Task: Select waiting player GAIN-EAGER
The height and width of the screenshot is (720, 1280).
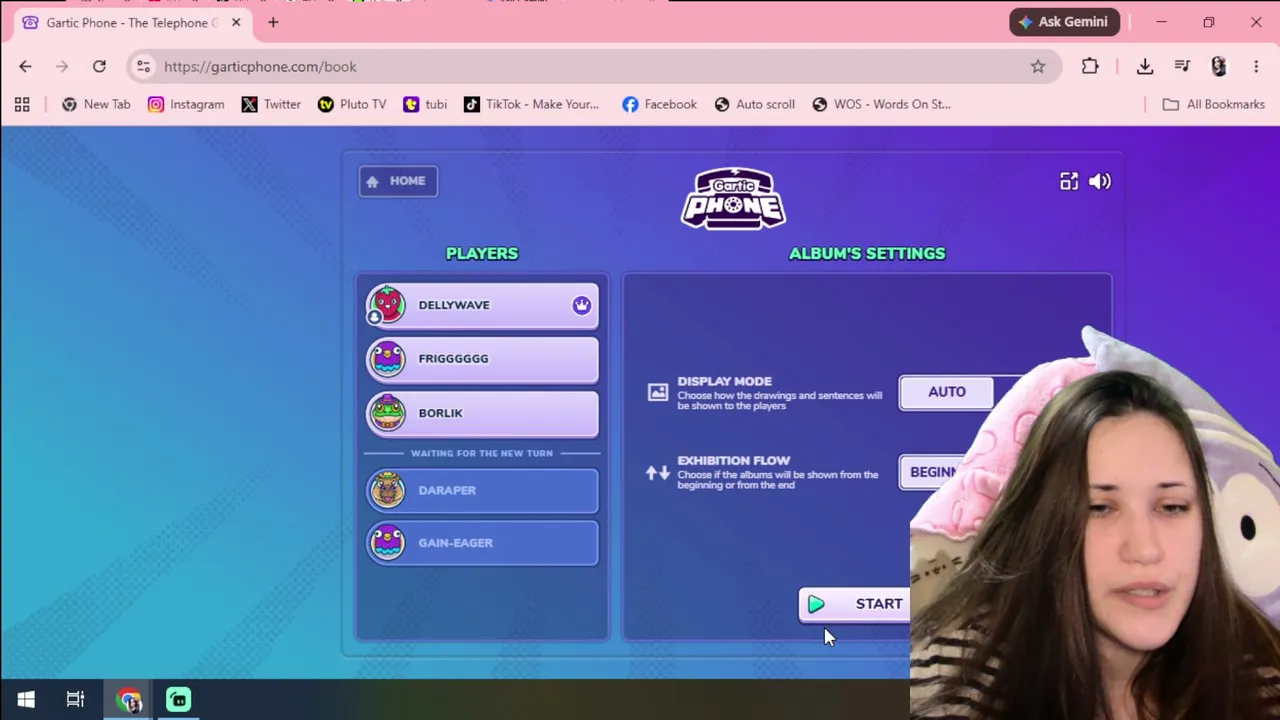Action: pos(482,543)
